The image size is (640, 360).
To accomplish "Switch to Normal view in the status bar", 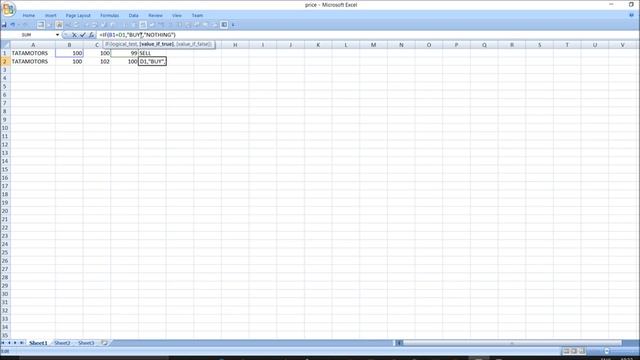I will click(x=566, y=351).
